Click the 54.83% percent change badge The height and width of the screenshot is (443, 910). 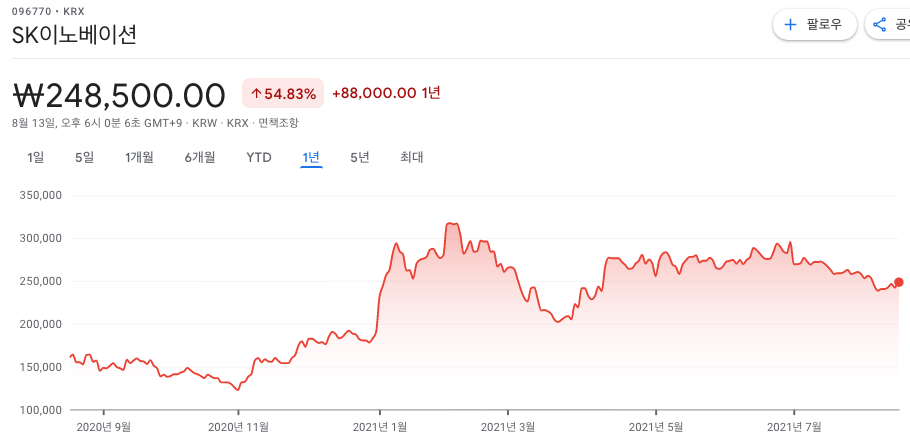[283, 93]
